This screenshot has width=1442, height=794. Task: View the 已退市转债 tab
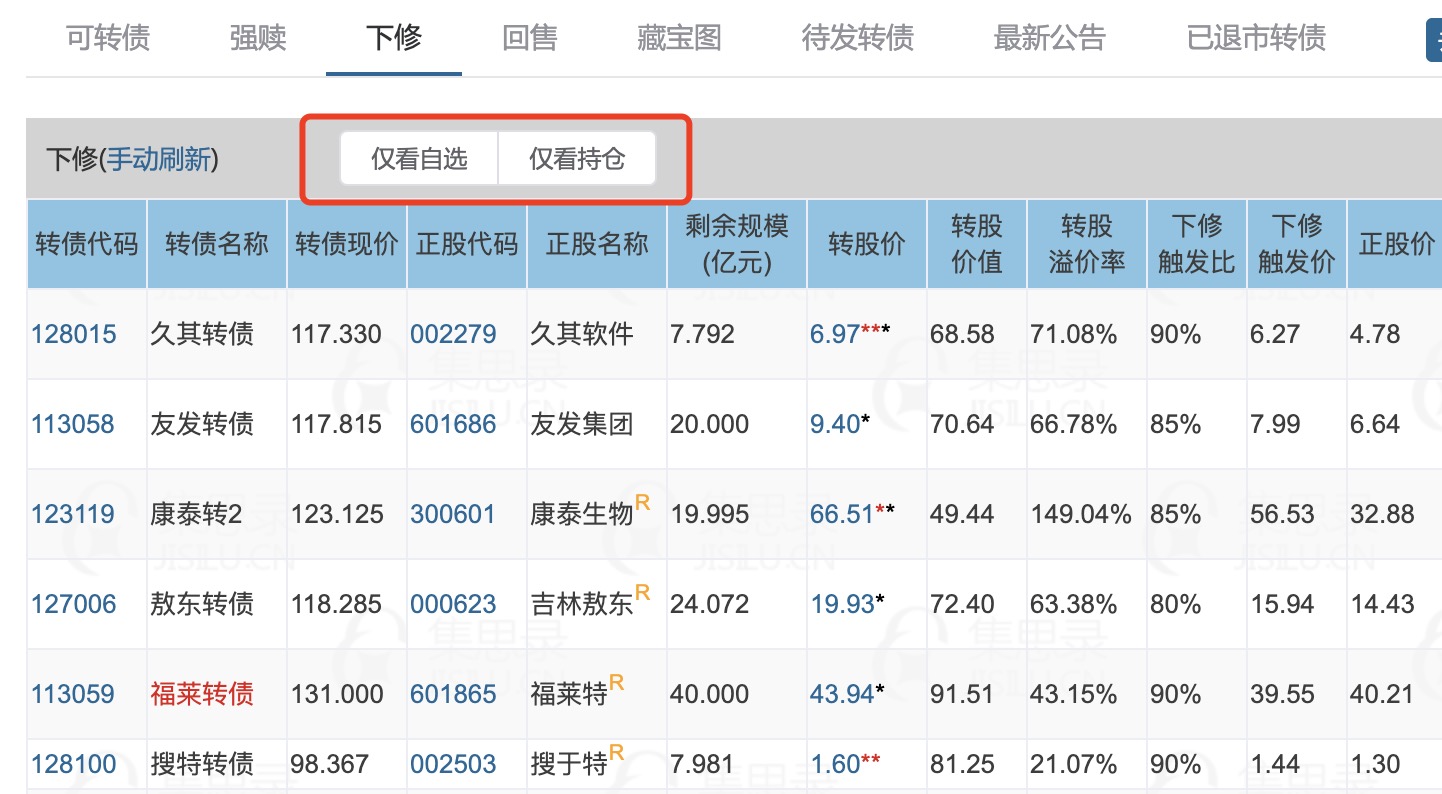coord(1256,38)
